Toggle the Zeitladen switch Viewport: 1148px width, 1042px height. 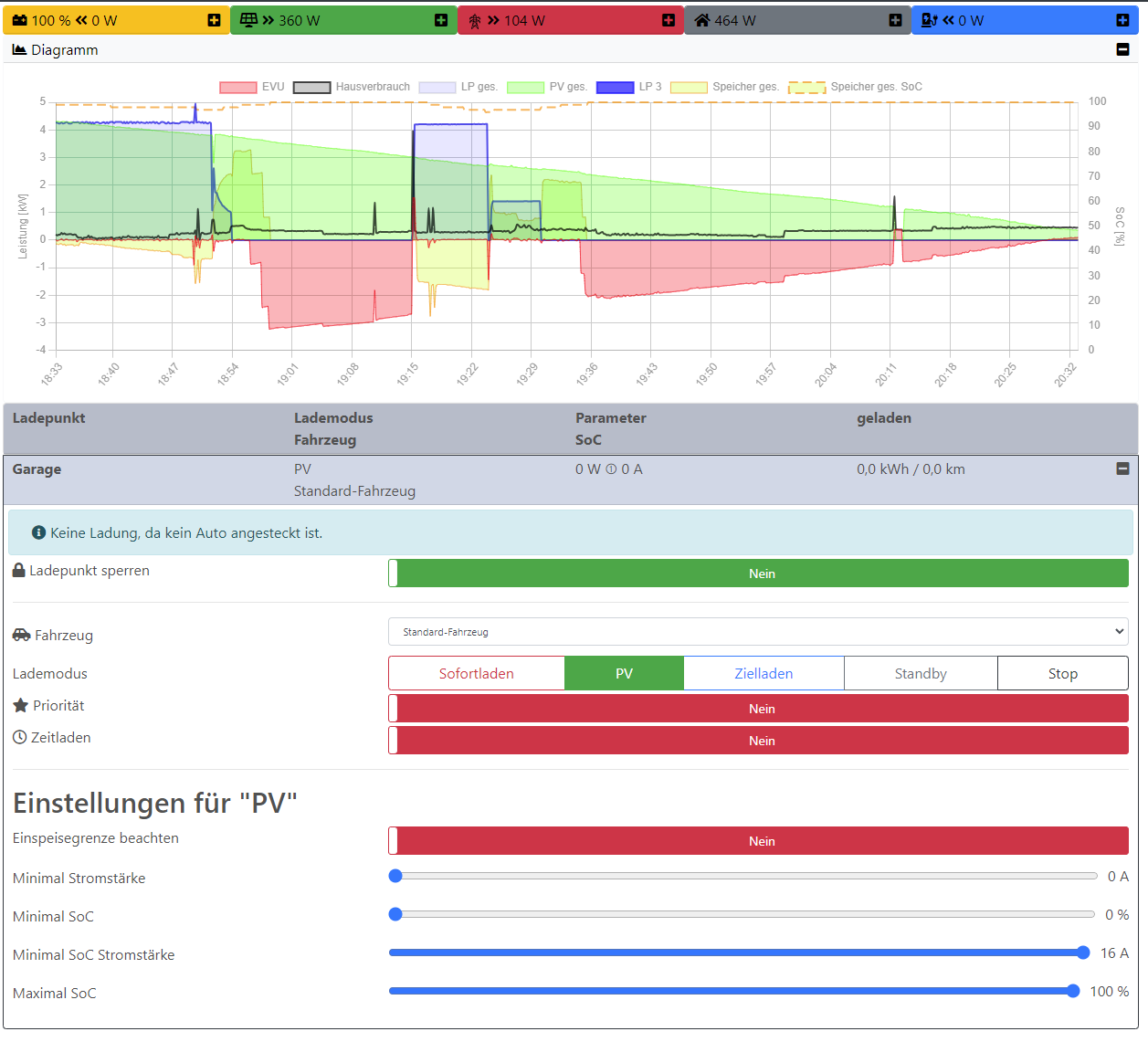[x=759, y=741]
